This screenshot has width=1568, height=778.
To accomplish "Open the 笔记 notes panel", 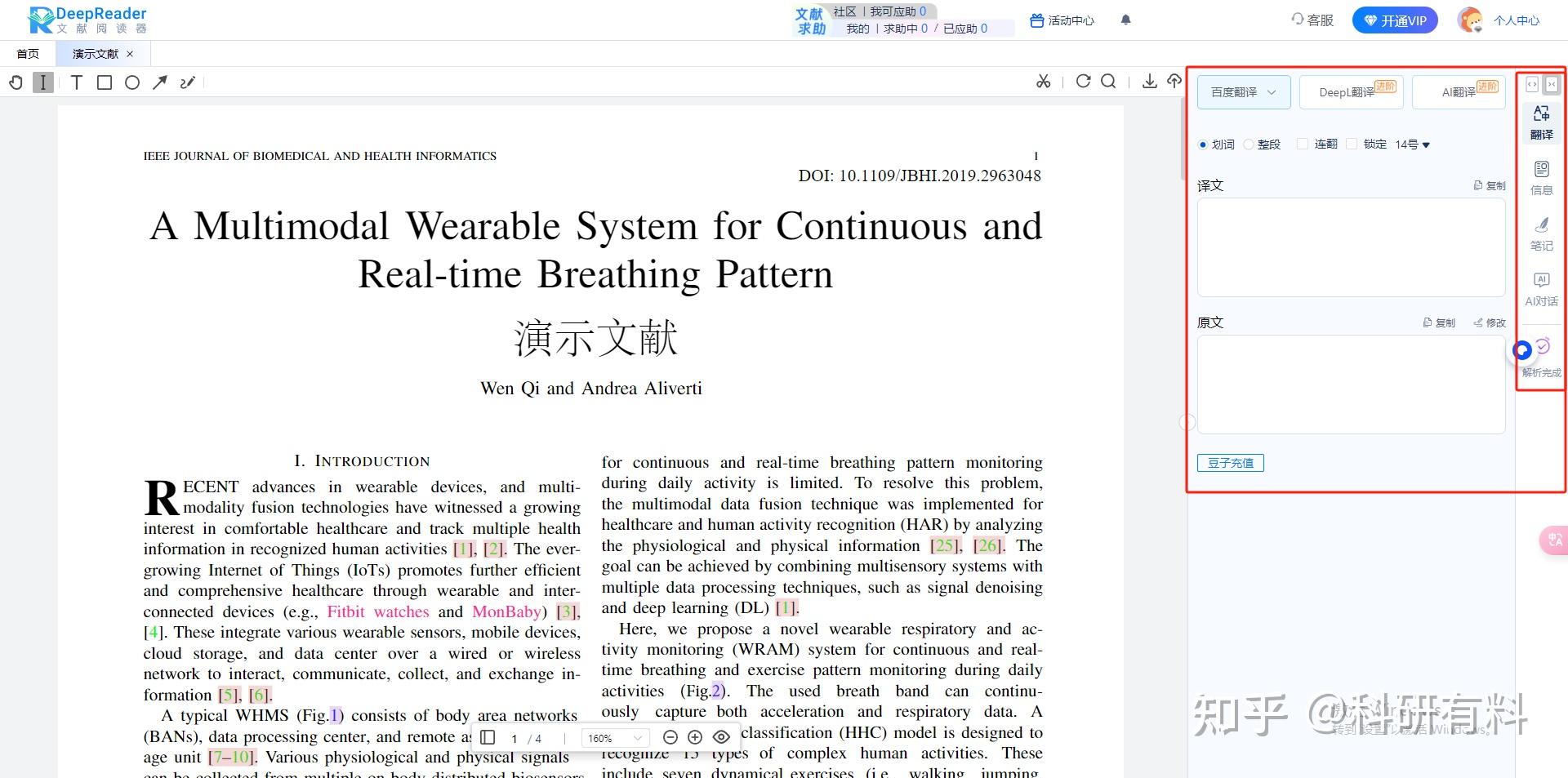I will point(1542,233).
